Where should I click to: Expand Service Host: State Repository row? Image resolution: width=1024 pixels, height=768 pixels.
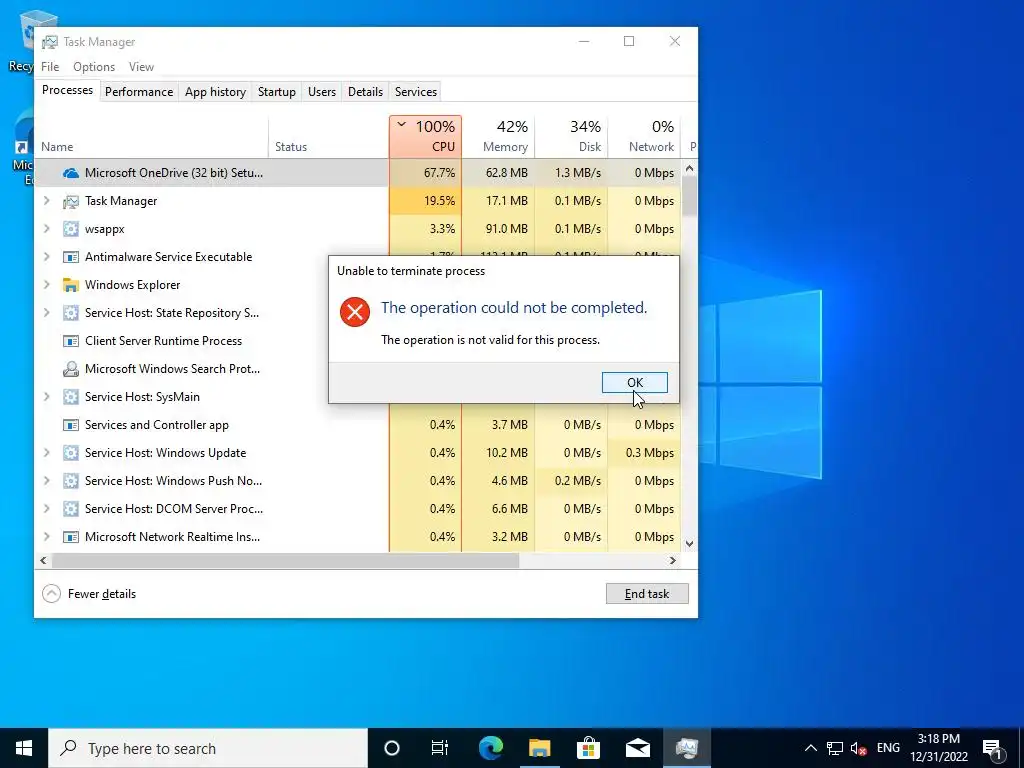[x=46, y=313]
